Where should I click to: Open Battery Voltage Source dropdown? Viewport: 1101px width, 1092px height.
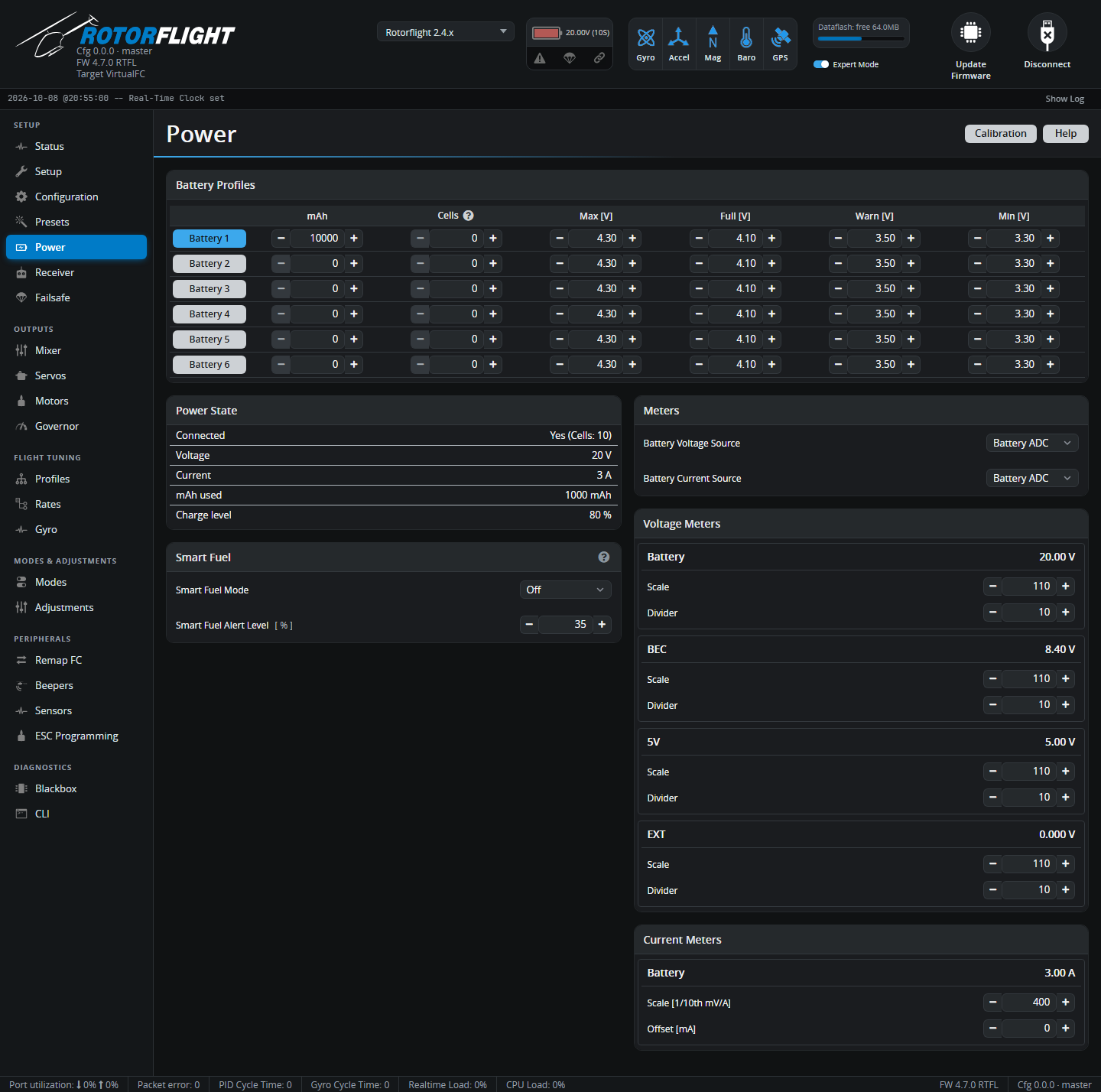click(1032, 443)
